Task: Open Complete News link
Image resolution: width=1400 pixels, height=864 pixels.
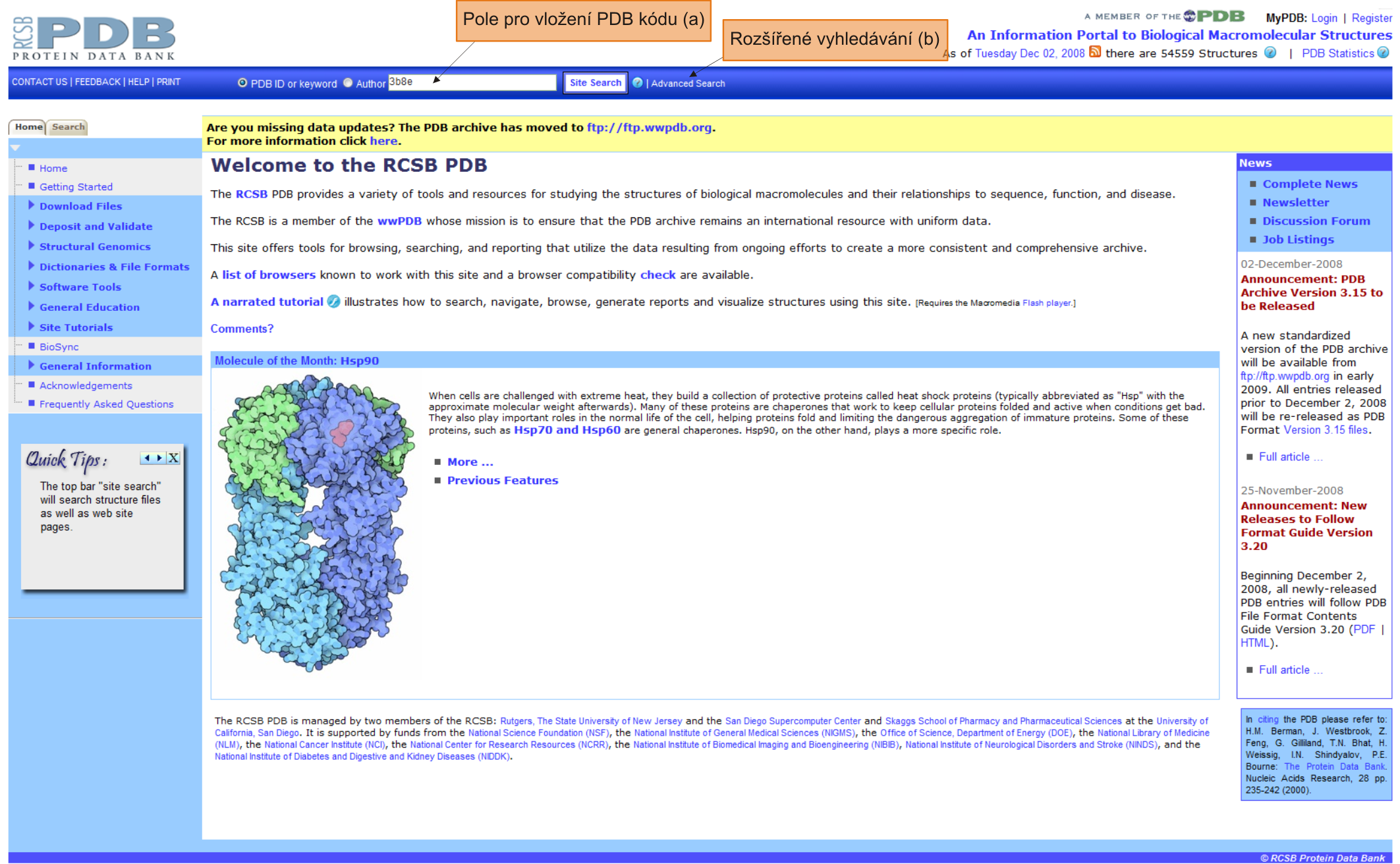Action: point(1310,184)
